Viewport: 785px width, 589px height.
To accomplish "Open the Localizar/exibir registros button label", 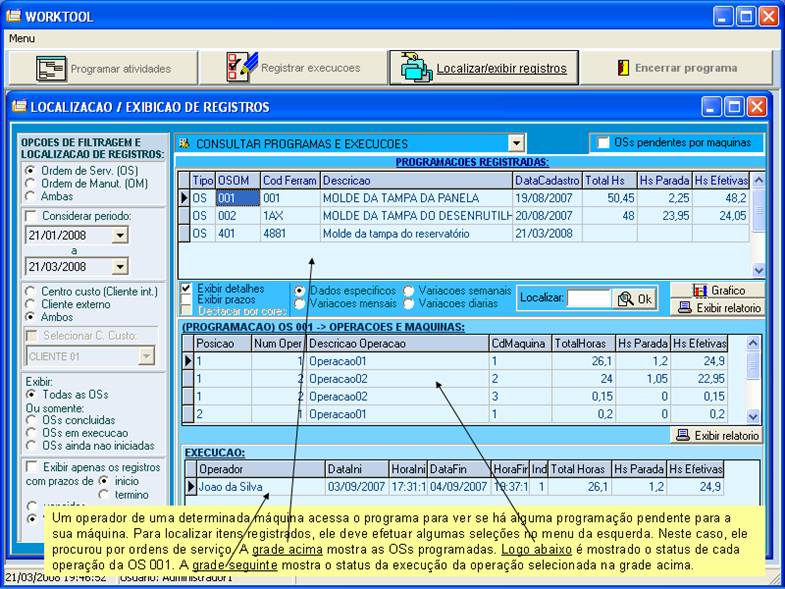I will [501, 68].
